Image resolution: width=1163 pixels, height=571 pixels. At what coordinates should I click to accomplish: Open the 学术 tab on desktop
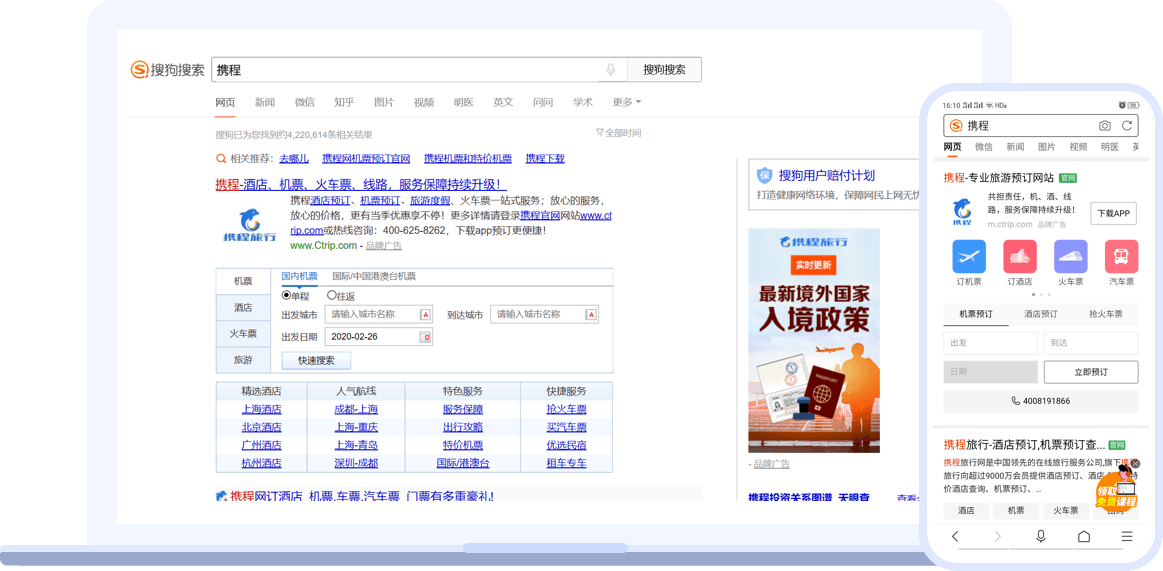click(583, 102)
